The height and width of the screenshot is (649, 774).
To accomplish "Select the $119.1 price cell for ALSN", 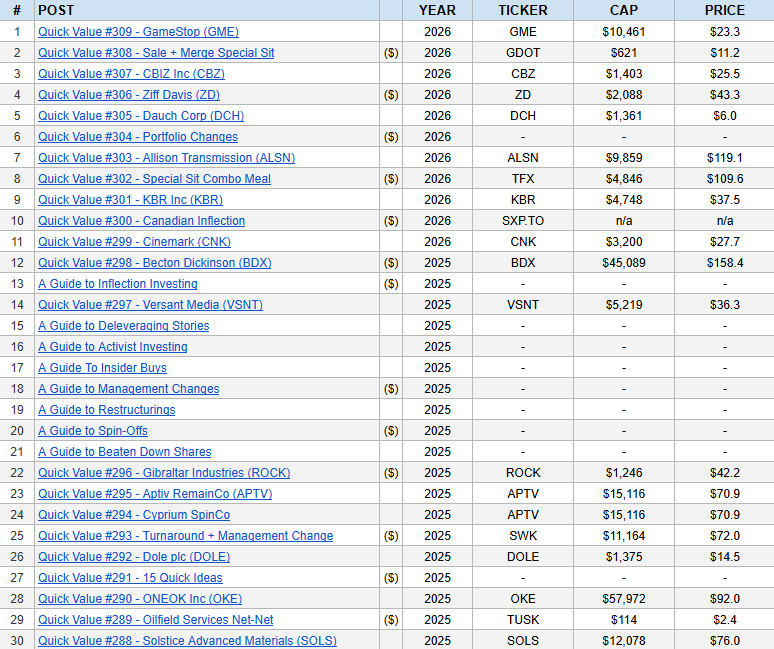I will [x=725, y=157].
